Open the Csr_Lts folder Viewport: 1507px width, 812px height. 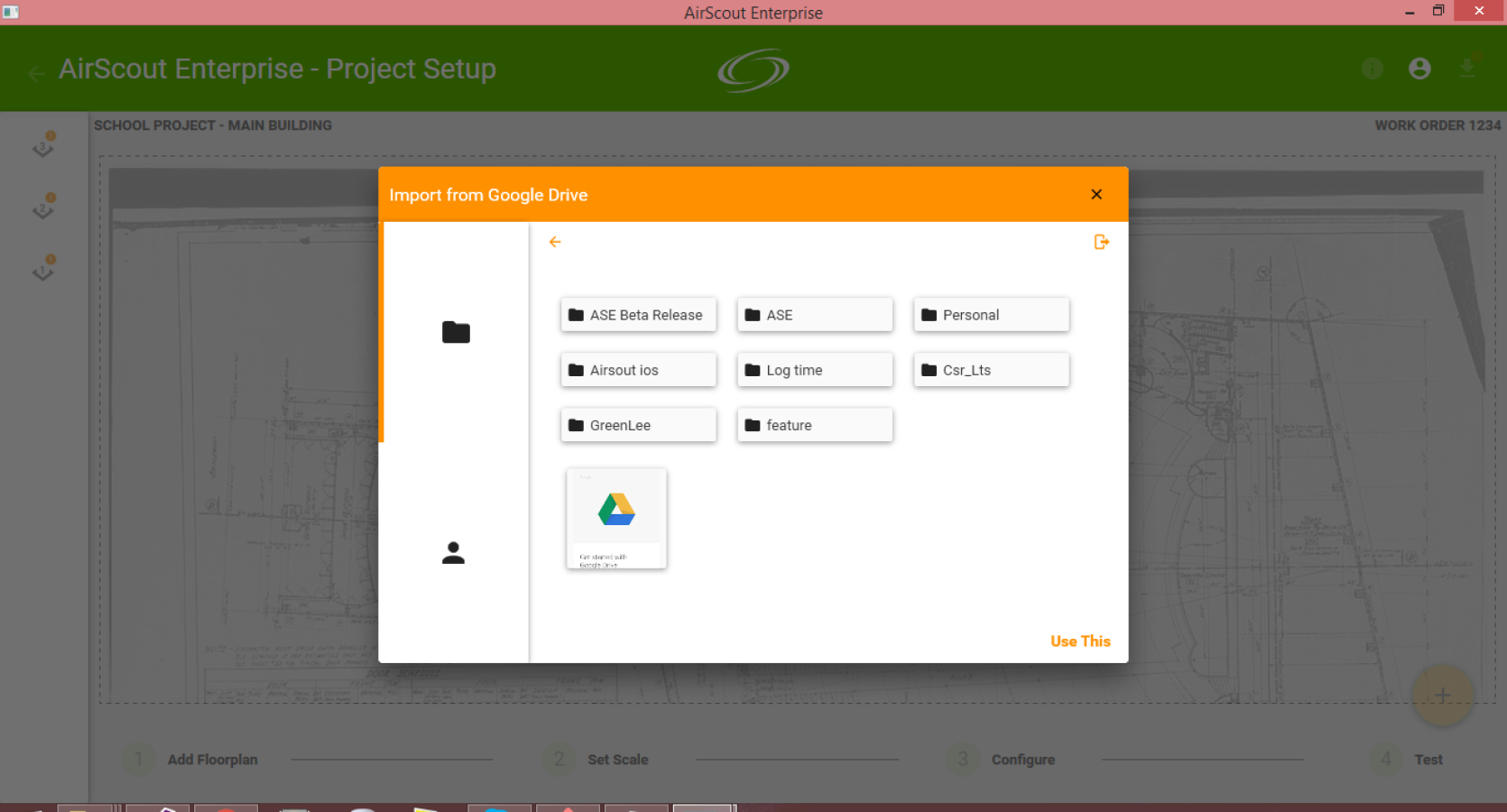991,370
